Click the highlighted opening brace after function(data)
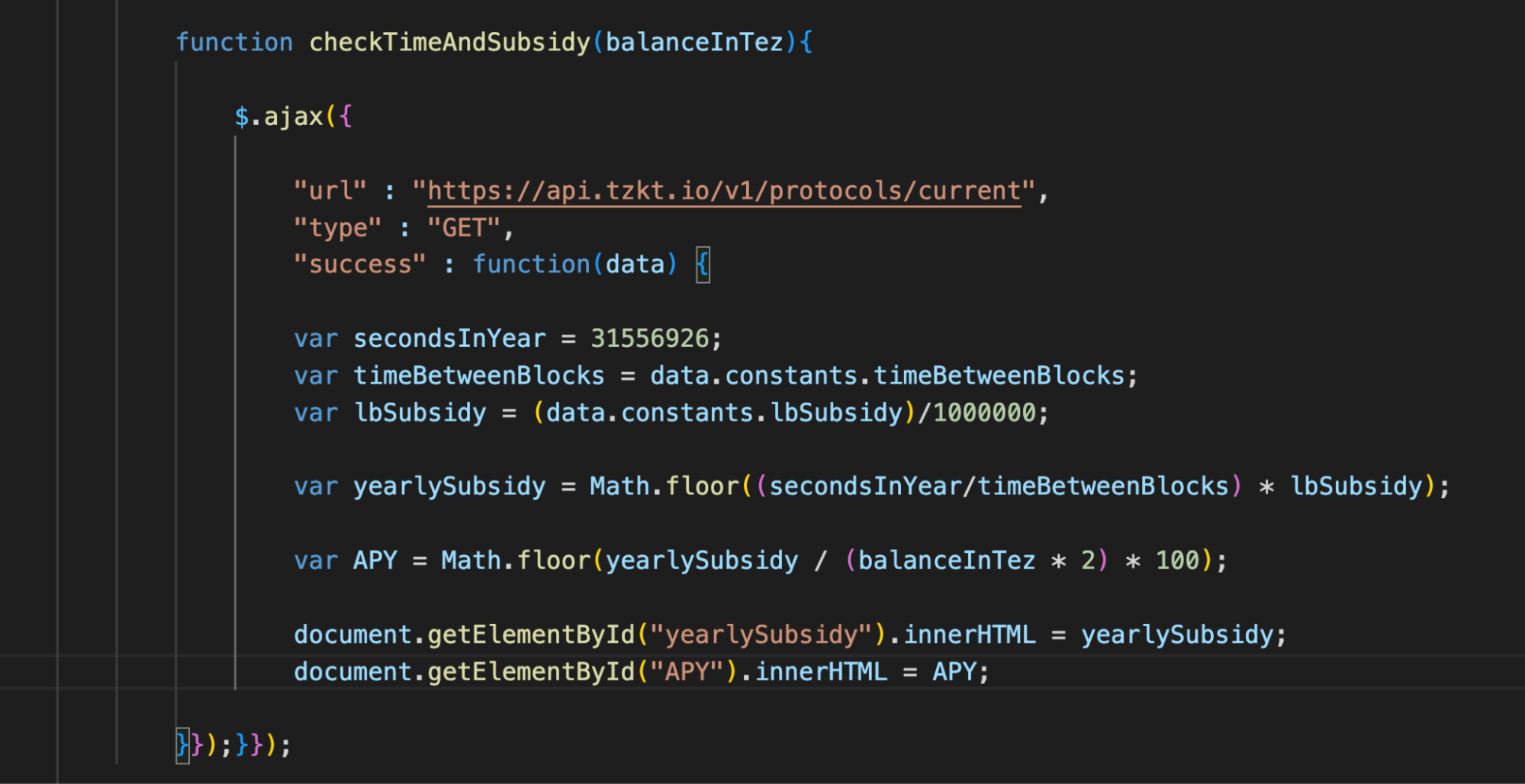1525x784 pixels. (x=703, y=265)
